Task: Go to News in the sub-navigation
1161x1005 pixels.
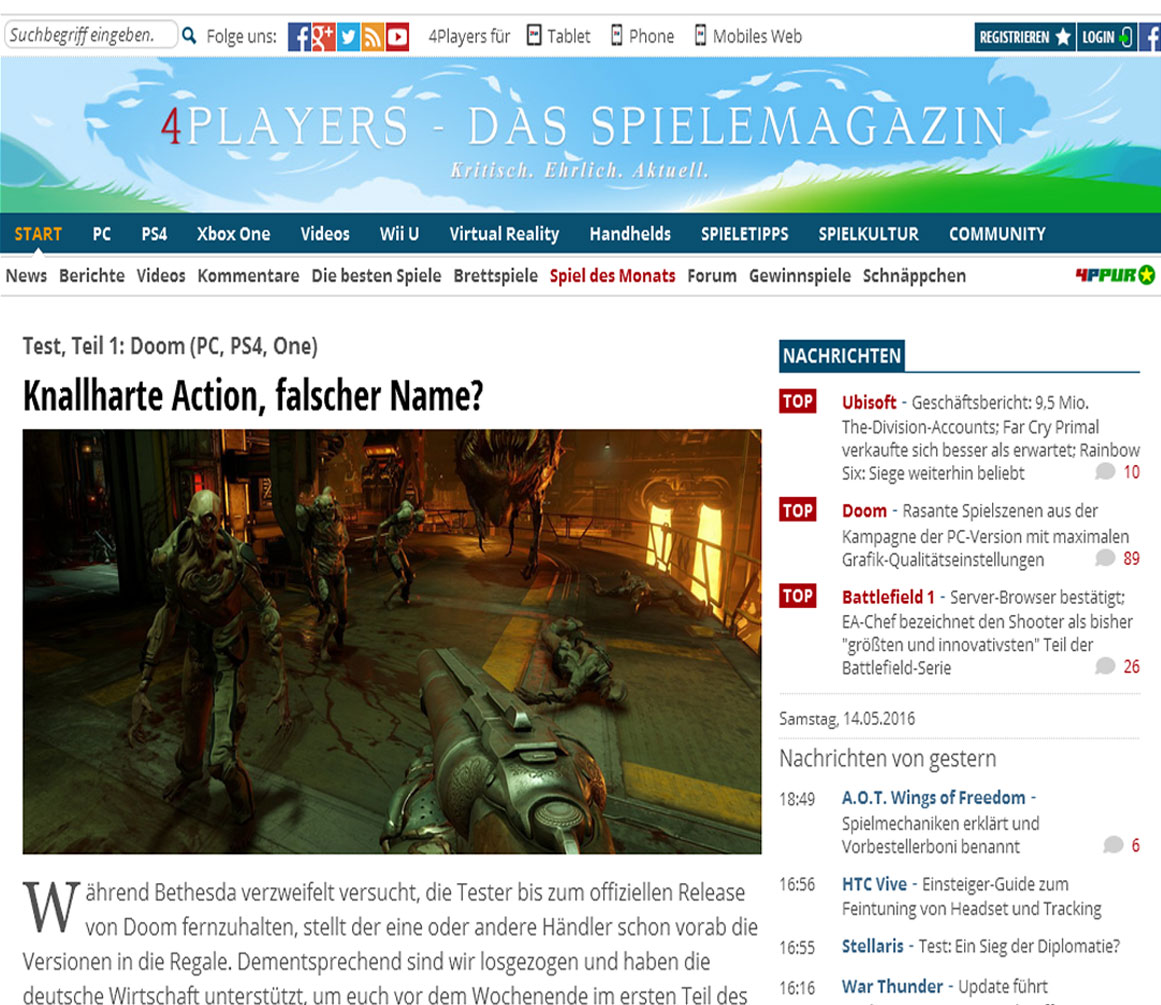Action: [26, 276]
